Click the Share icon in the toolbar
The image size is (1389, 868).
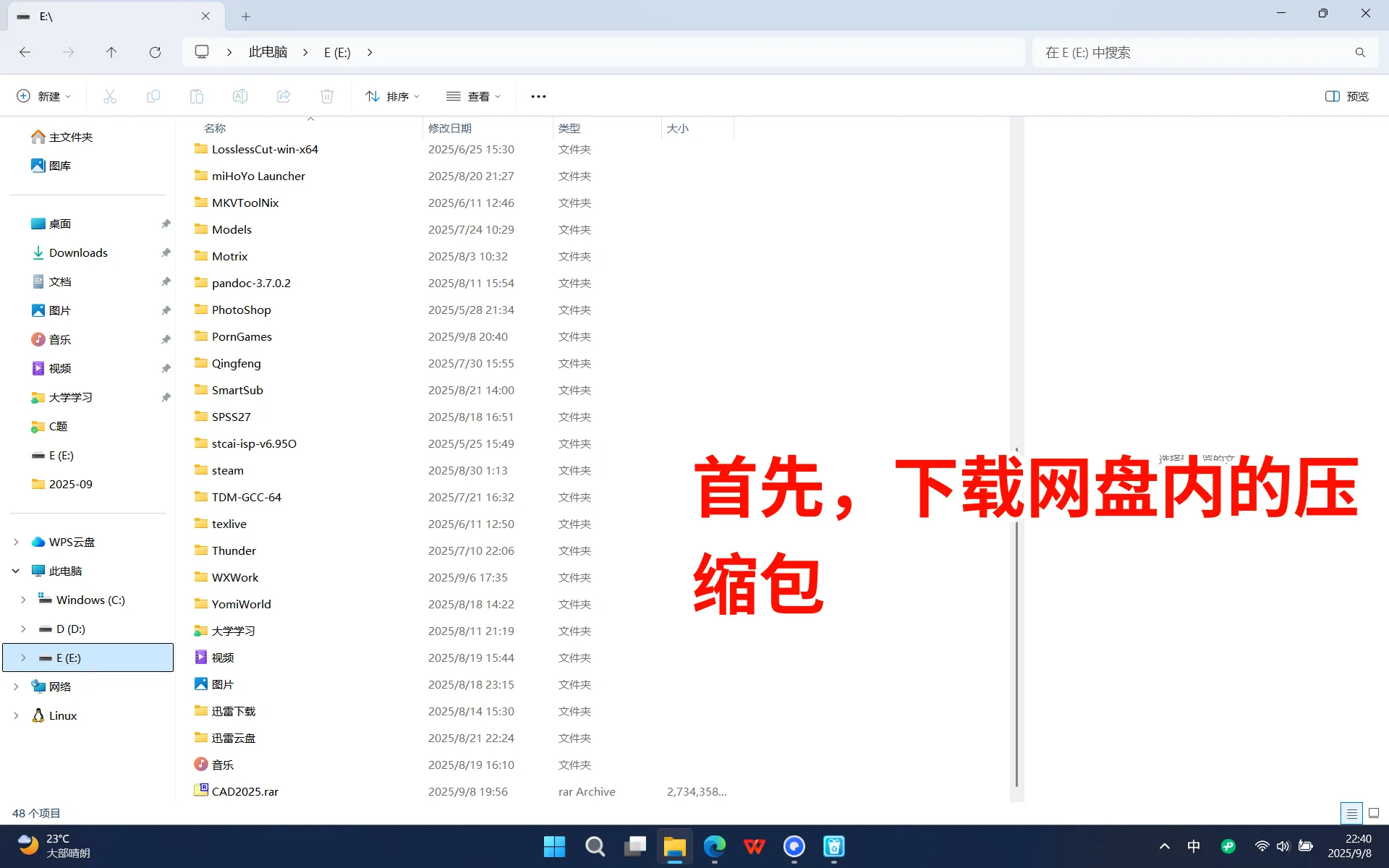(x=283, y=95)
